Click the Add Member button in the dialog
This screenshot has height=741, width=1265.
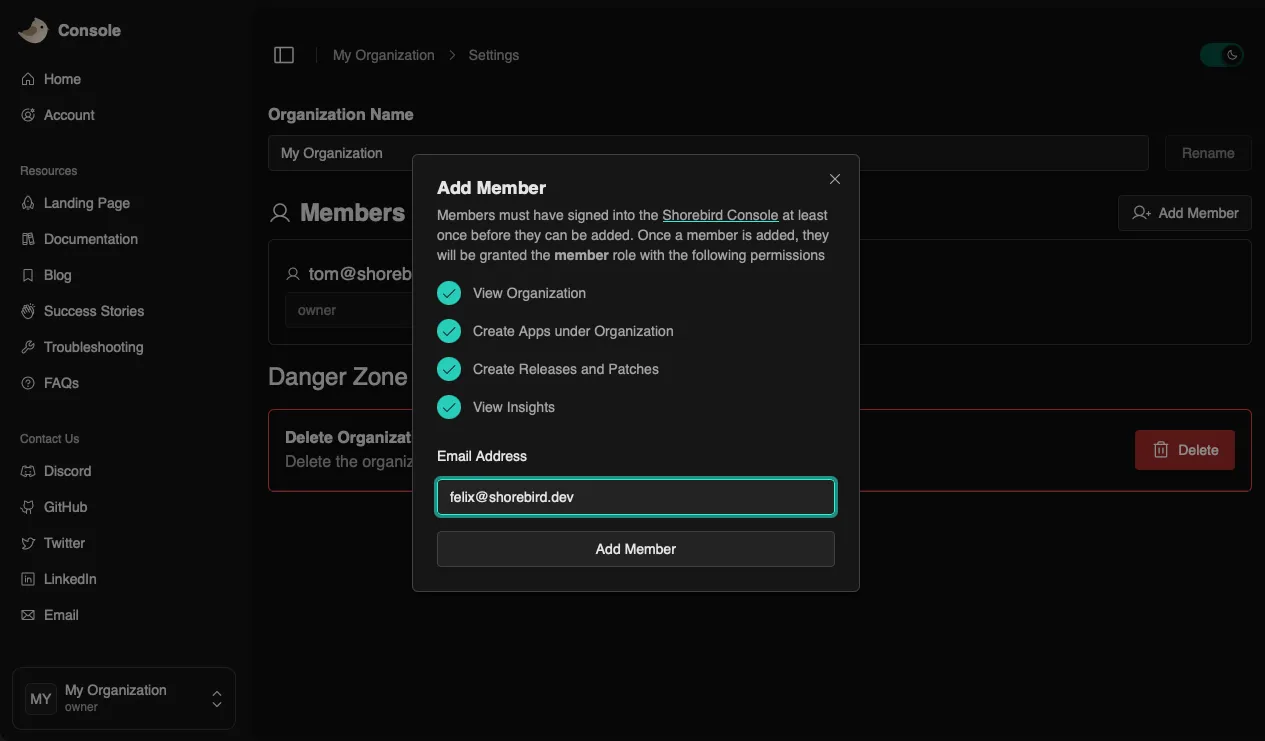[x=635, y=548]
